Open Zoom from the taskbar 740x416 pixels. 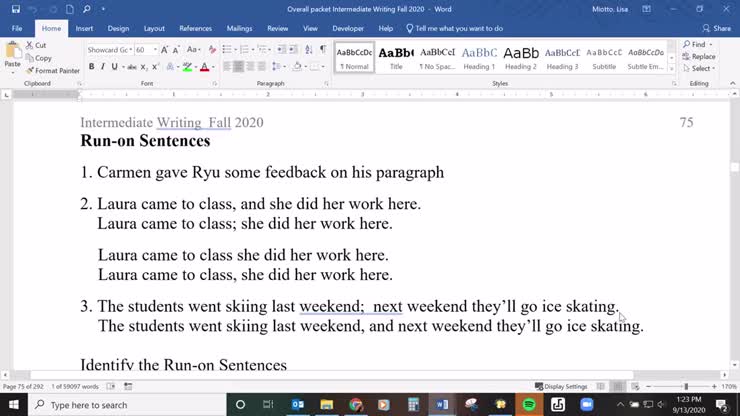coord(587,405)
